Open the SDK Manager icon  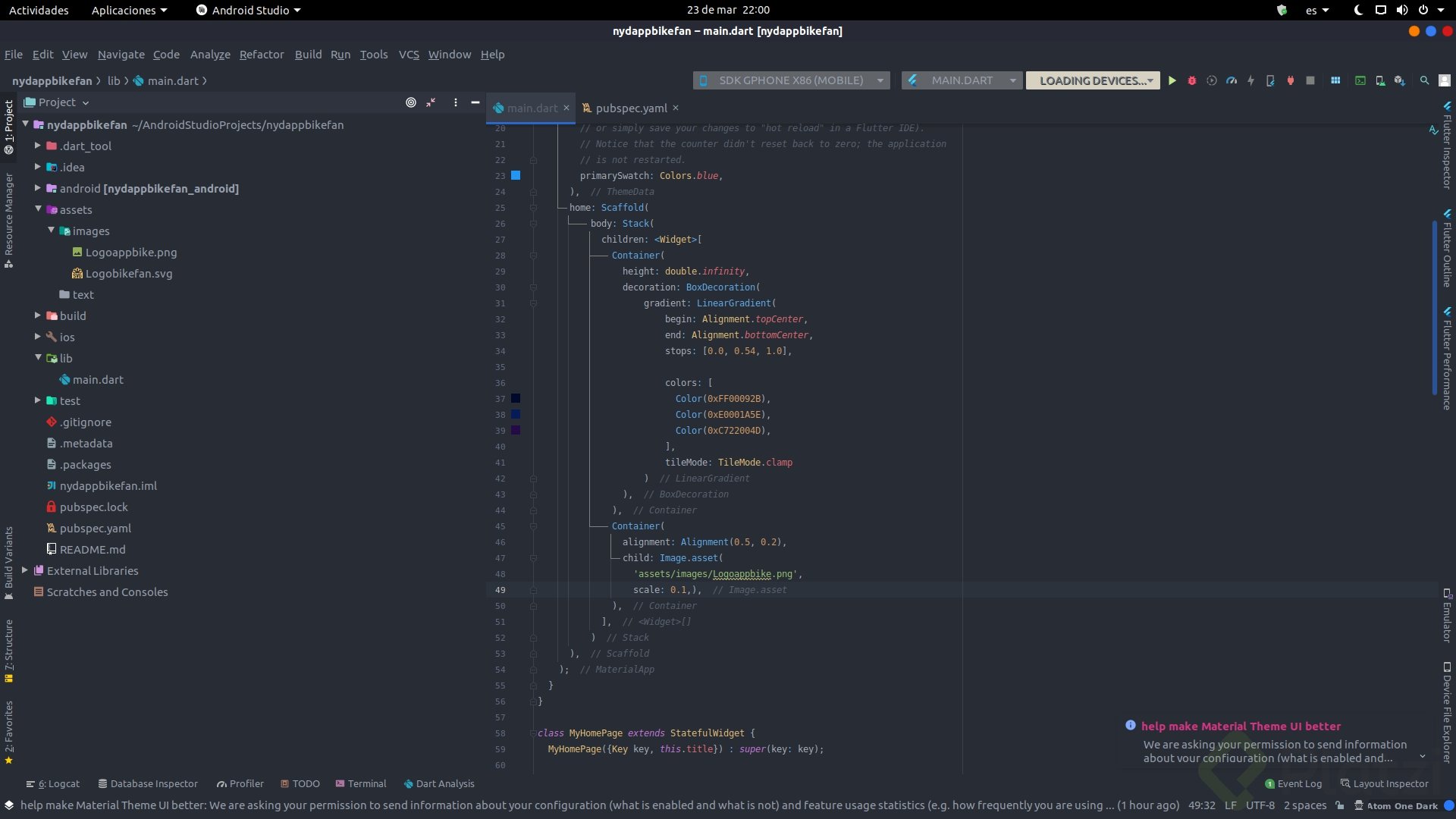1400,80
